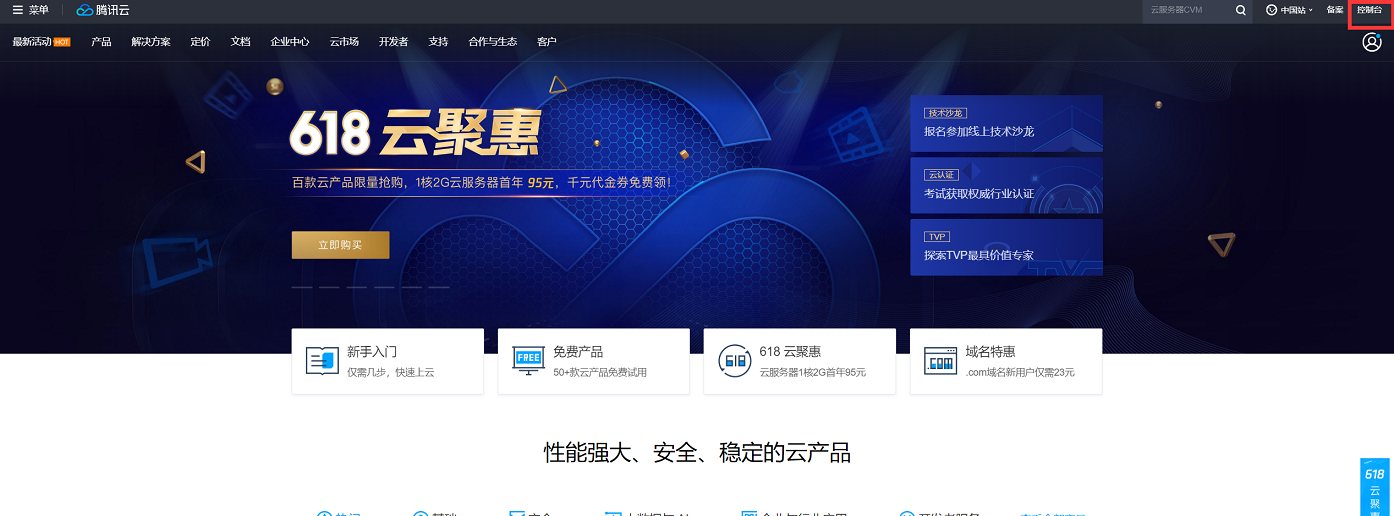Click the heading 性能强大、安全、稳定的云产品
The width and height of the screenshot is (1394, 516).
[697, 453]
